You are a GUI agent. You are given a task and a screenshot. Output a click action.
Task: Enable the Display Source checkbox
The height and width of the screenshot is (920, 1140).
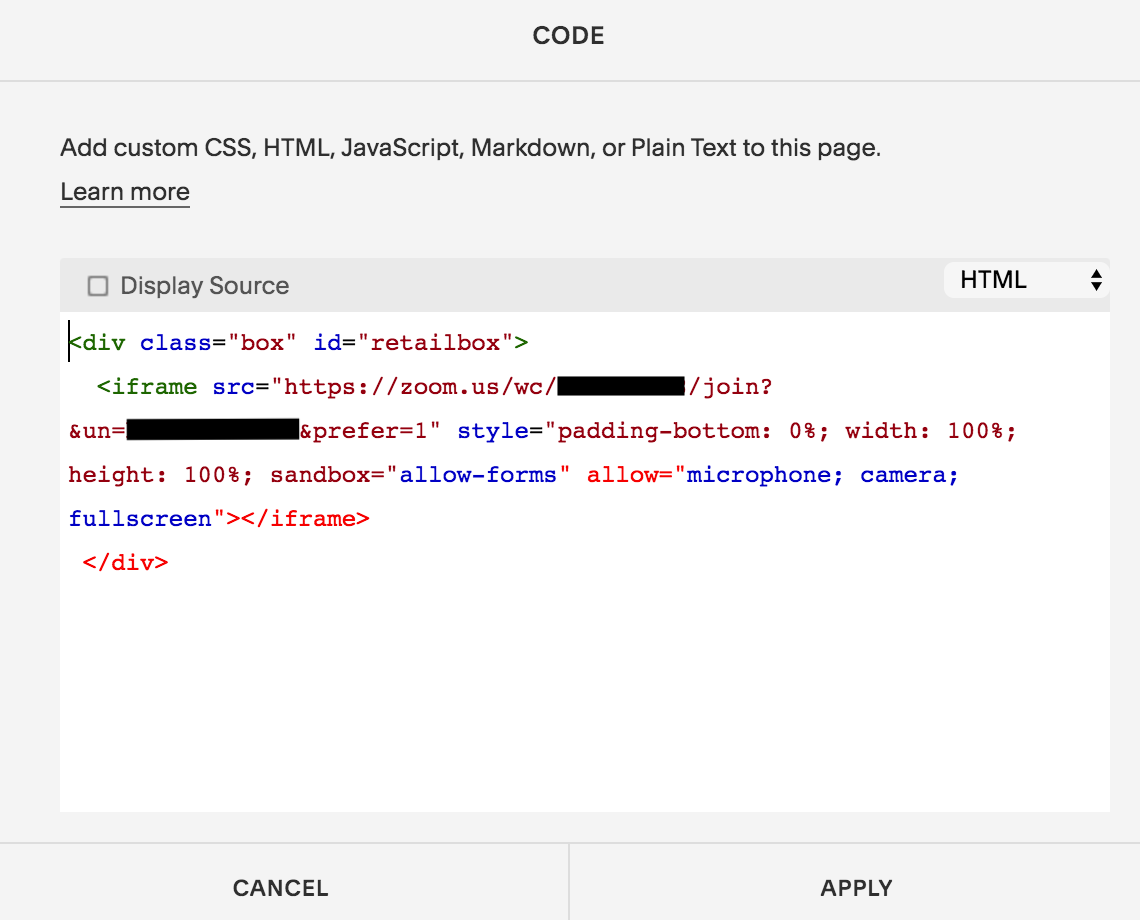(98, 286)
